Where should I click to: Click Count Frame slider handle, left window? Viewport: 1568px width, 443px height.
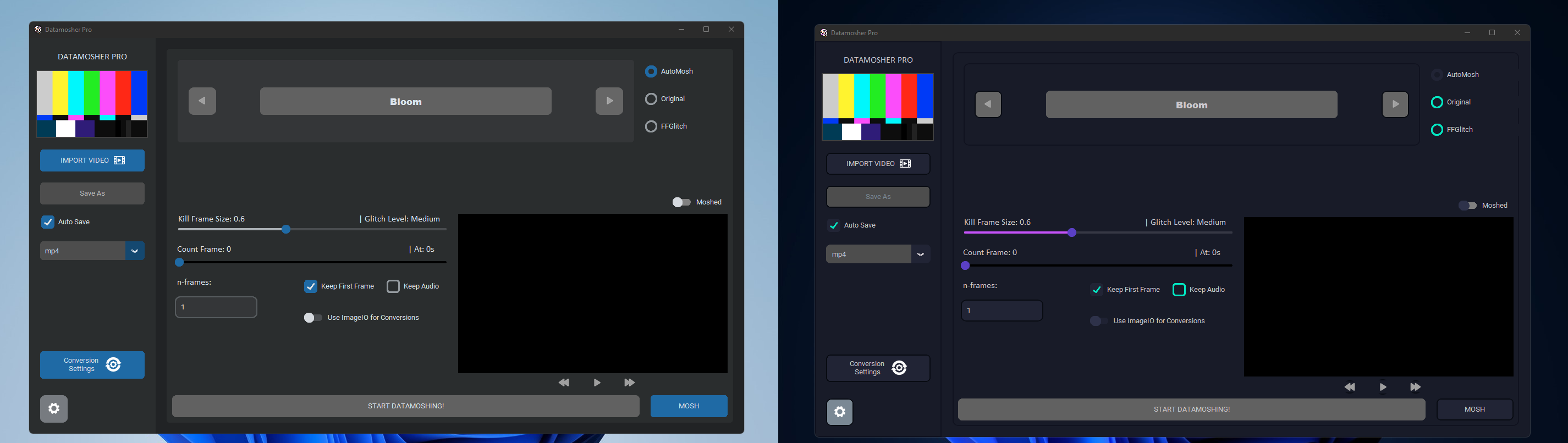click(179, 262)
